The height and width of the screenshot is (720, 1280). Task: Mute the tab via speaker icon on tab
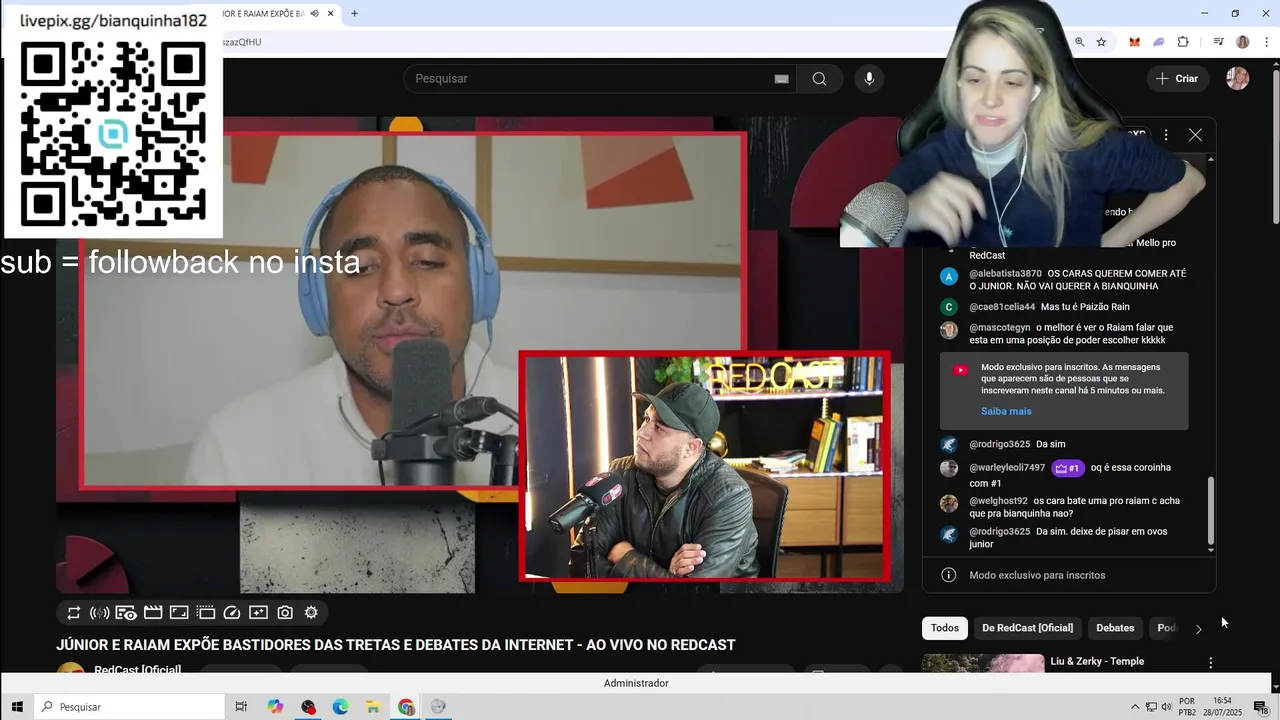(314, 13)
